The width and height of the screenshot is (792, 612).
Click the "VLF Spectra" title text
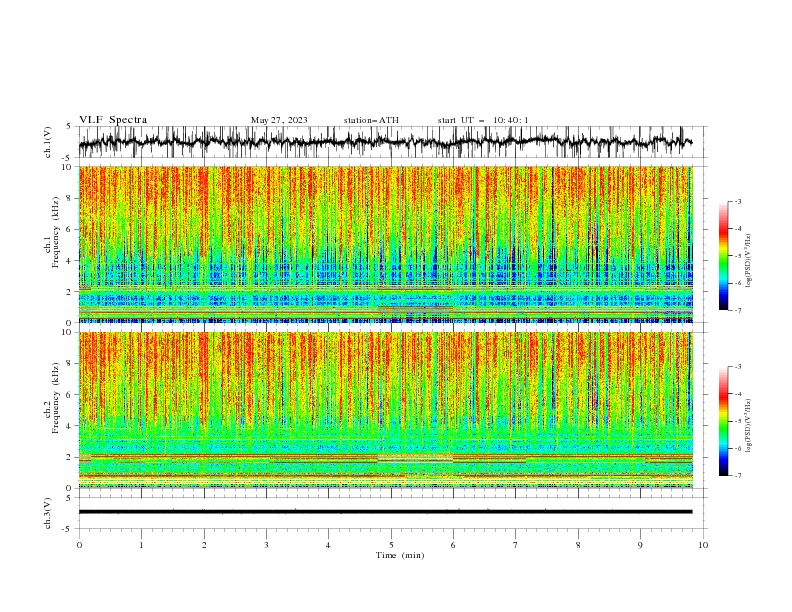113,120
